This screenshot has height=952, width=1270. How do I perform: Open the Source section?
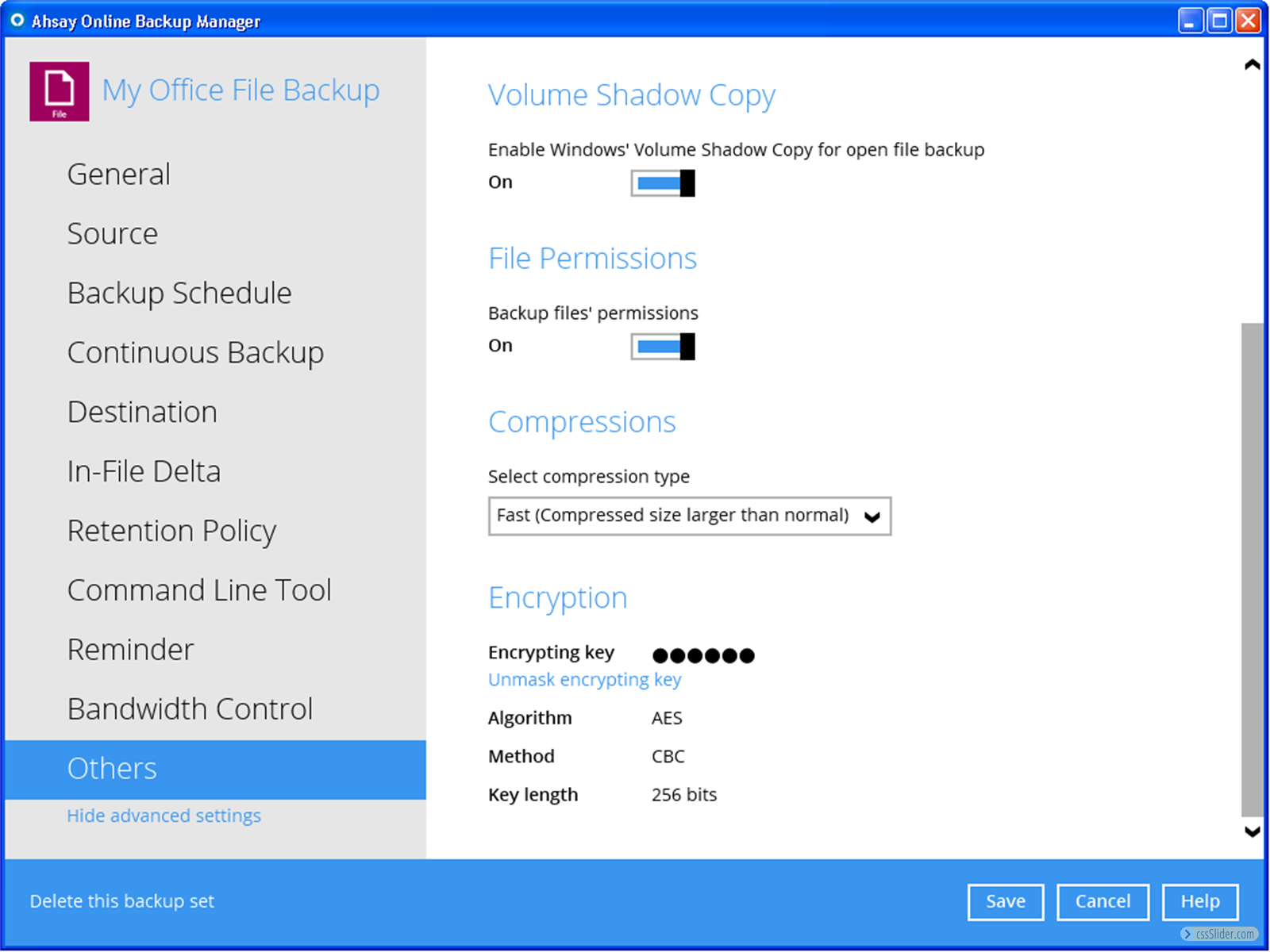(x=113, y=234)
